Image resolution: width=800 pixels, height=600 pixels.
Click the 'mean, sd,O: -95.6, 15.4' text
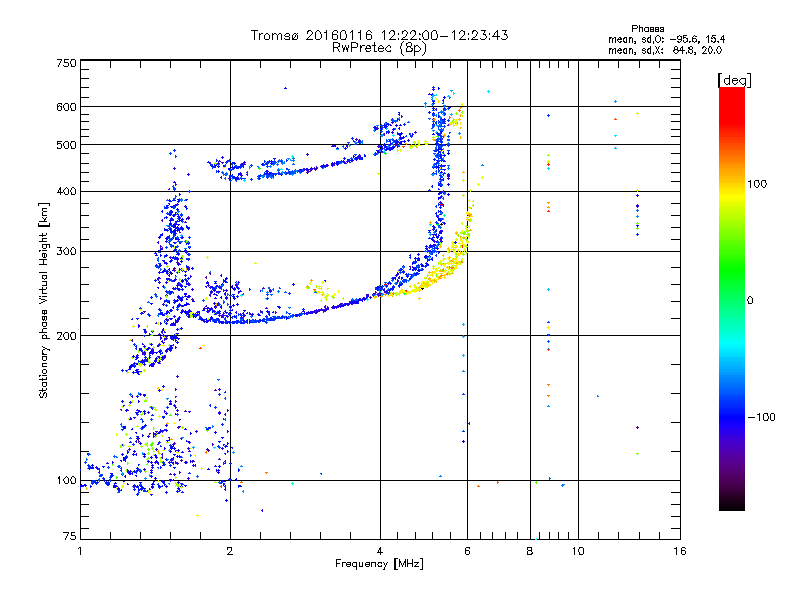coord(666,39)
